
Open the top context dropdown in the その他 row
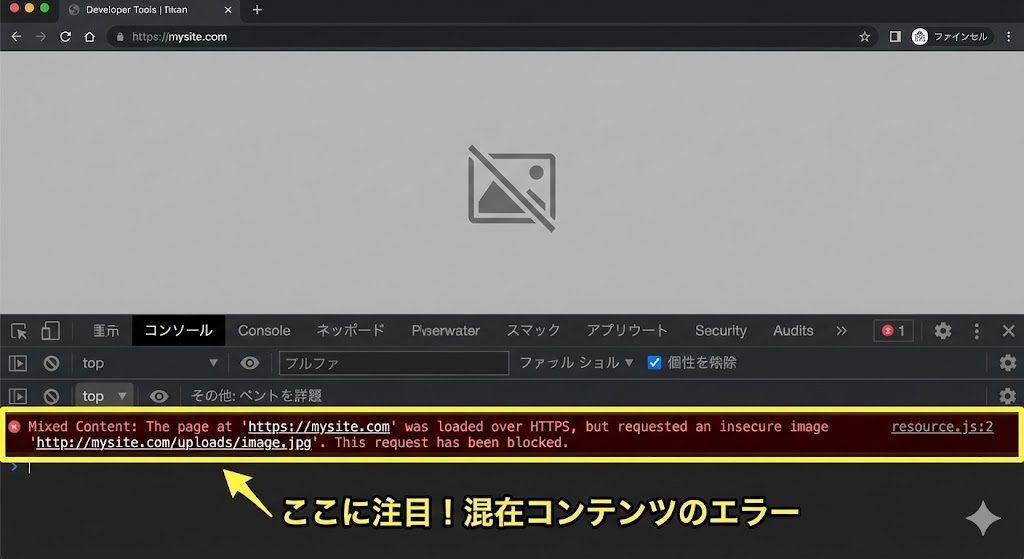[104, 396]
